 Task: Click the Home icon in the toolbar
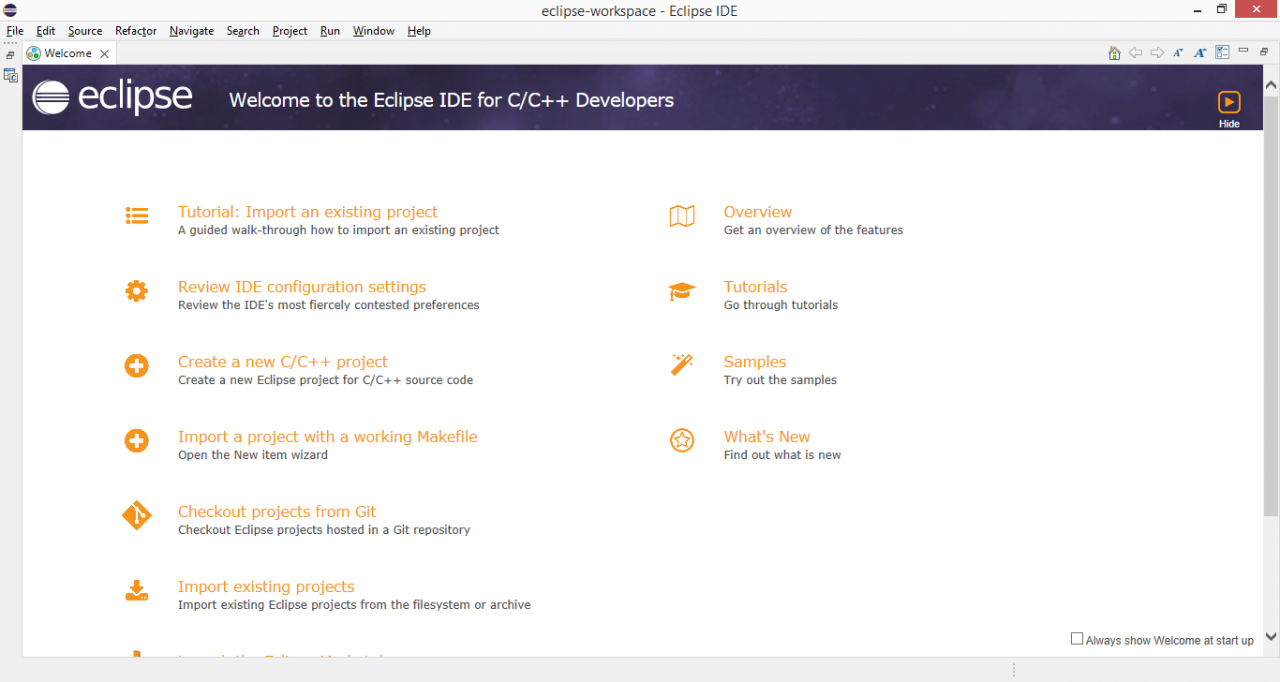[1114, 52]
